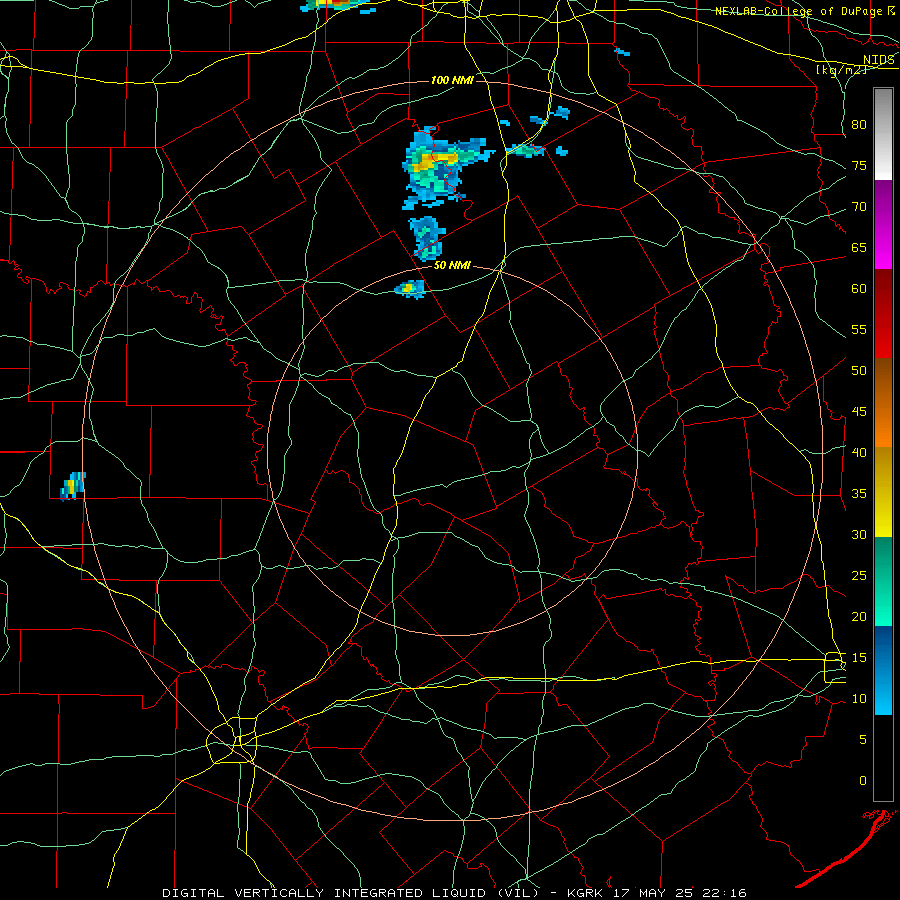The height and width of the screenshot is (900, 900).
Task: Click the 45 value on the color scale
Action: (x=859, y=412)
